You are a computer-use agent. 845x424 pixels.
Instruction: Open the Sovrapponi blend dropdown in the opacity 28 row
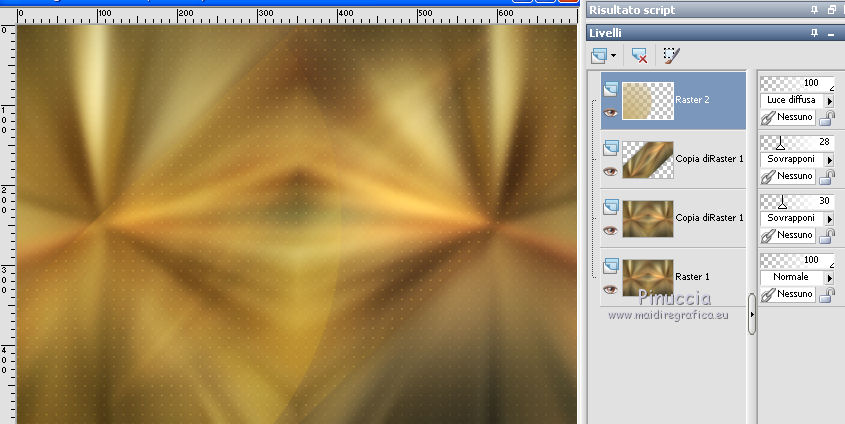pyautogui.click(x=829, y=160)
